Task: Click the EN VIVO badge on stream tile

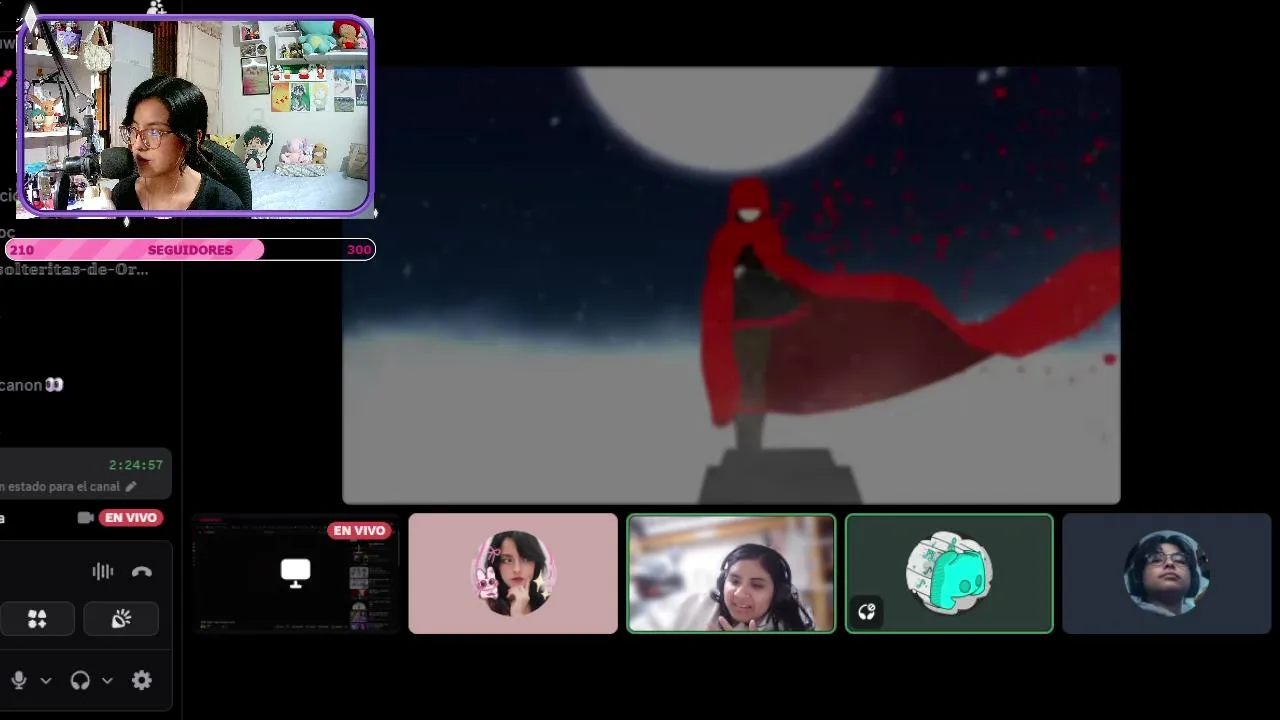Action: point(359,530)
